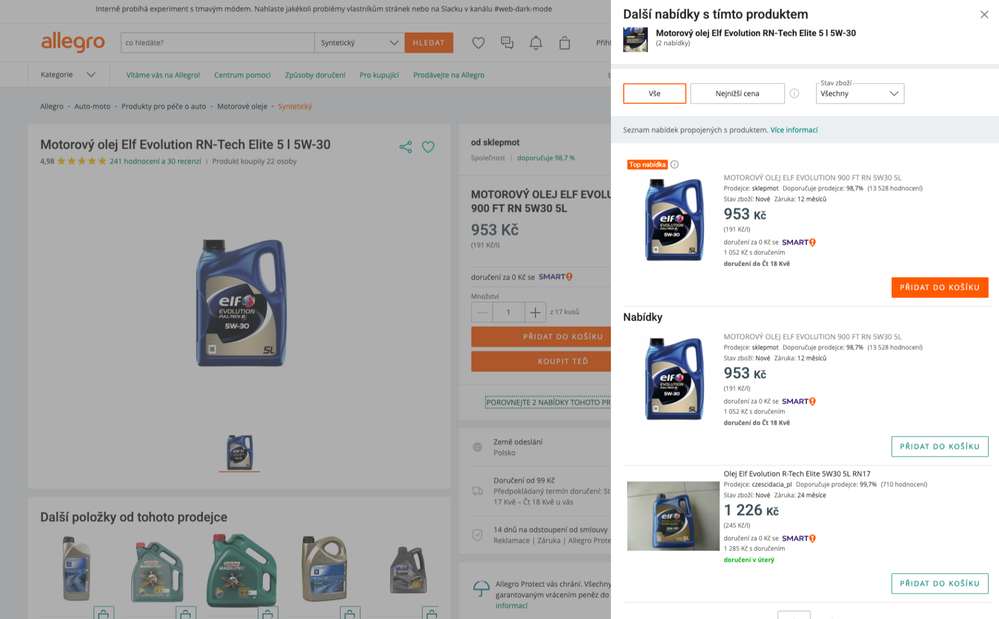The image size is (999, 619).
Task: Expand the Kategorie menu
Action: (x=68, y=75)
